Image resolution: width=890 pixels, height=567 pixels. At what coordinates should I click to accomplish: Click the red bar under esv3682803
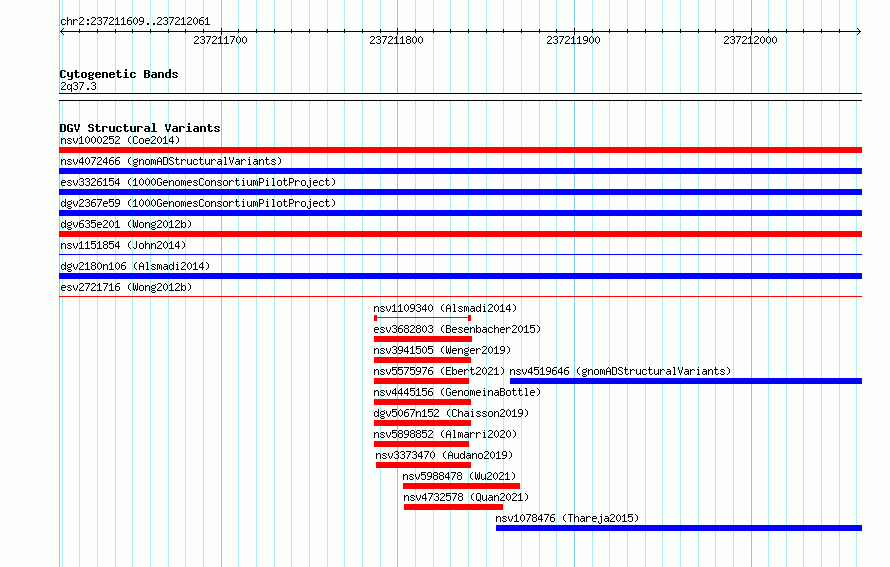click(x=423, y=339)
